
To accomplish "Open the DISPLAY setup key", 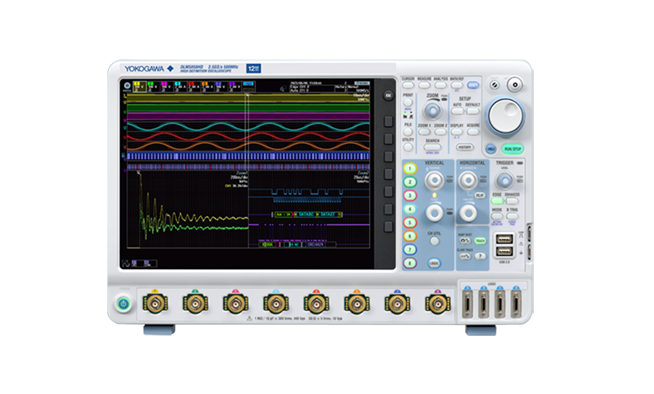I will pyautogui.click(x=457, y=132).
